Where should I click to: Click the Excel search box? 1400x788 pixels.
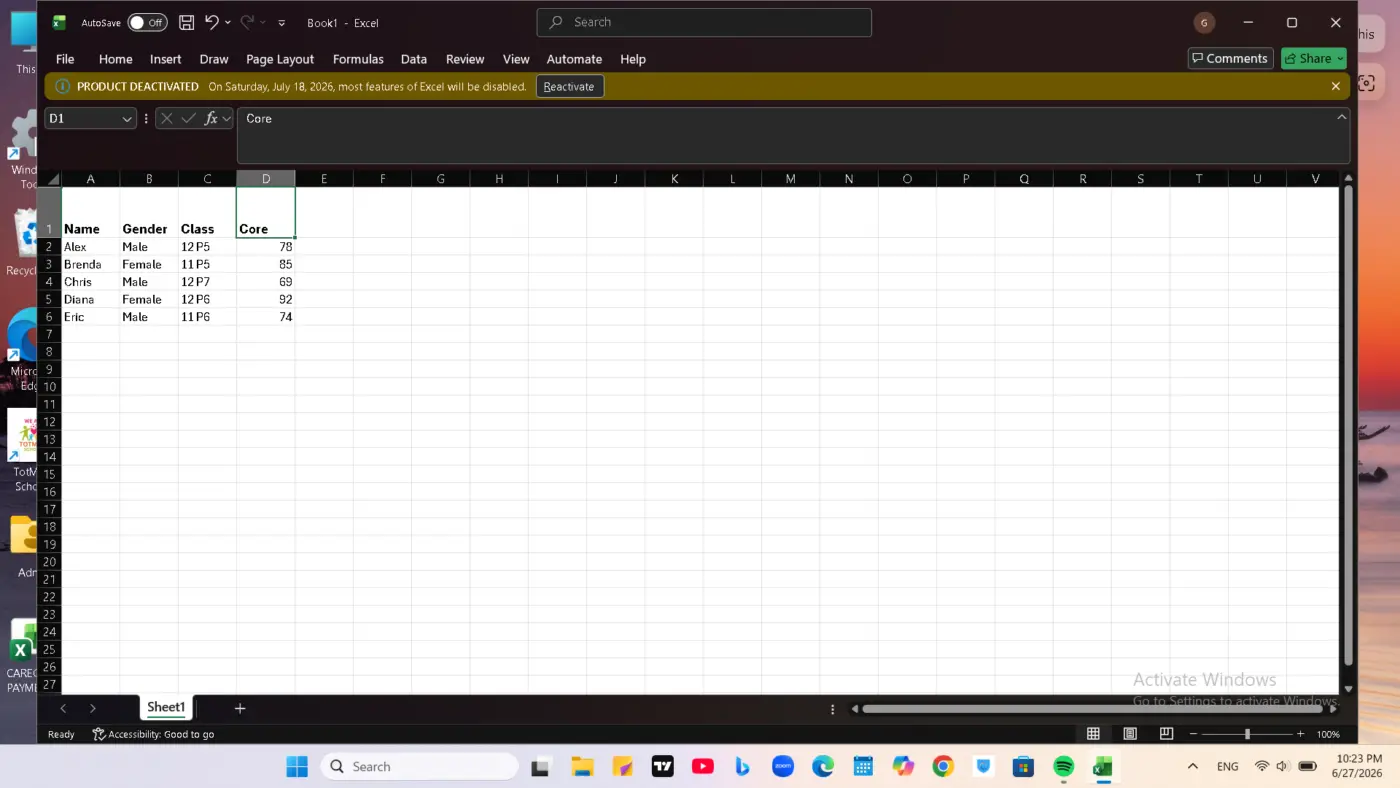704,22
